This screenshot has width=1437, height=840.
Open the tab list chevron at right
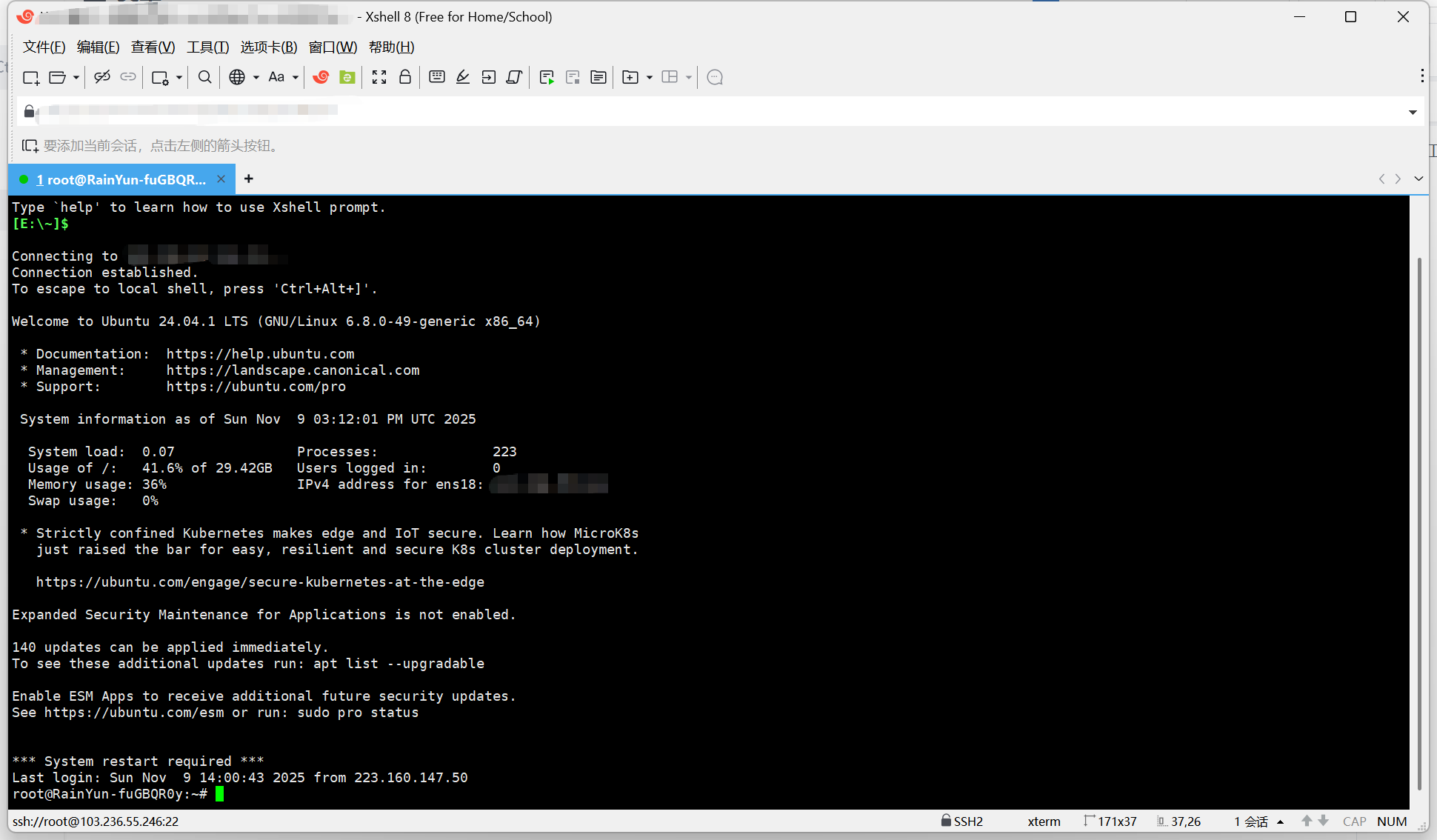pos(1418,179)
